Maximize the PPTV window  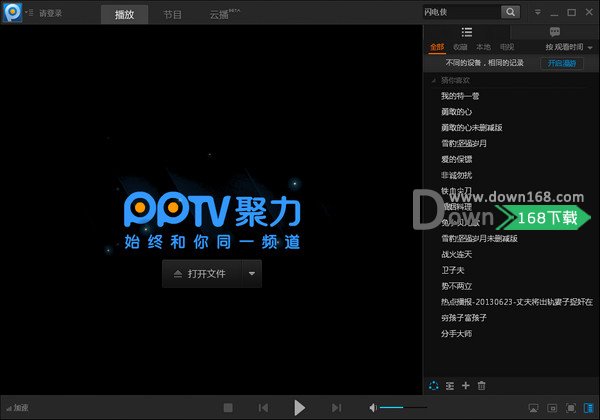(572, 13)
